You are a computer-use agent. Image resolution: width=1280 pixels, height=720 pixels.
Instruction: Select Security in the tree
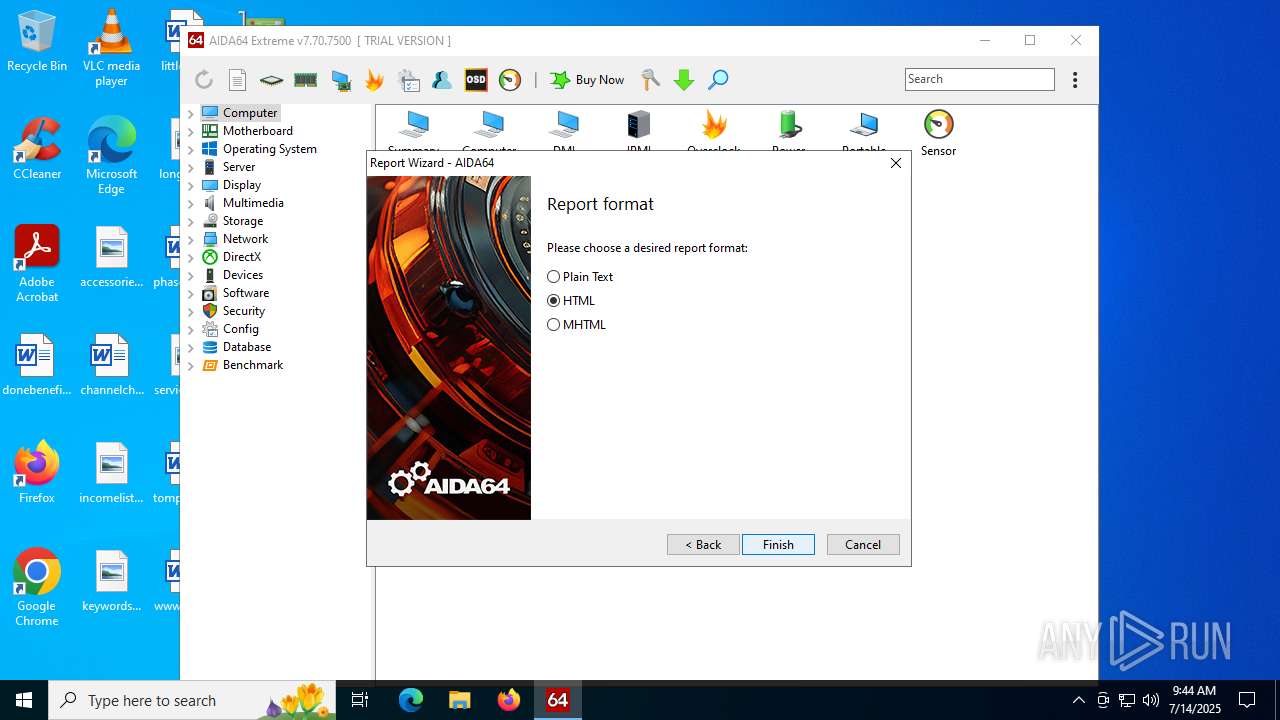pyautogui.click(x=244, y=311)
